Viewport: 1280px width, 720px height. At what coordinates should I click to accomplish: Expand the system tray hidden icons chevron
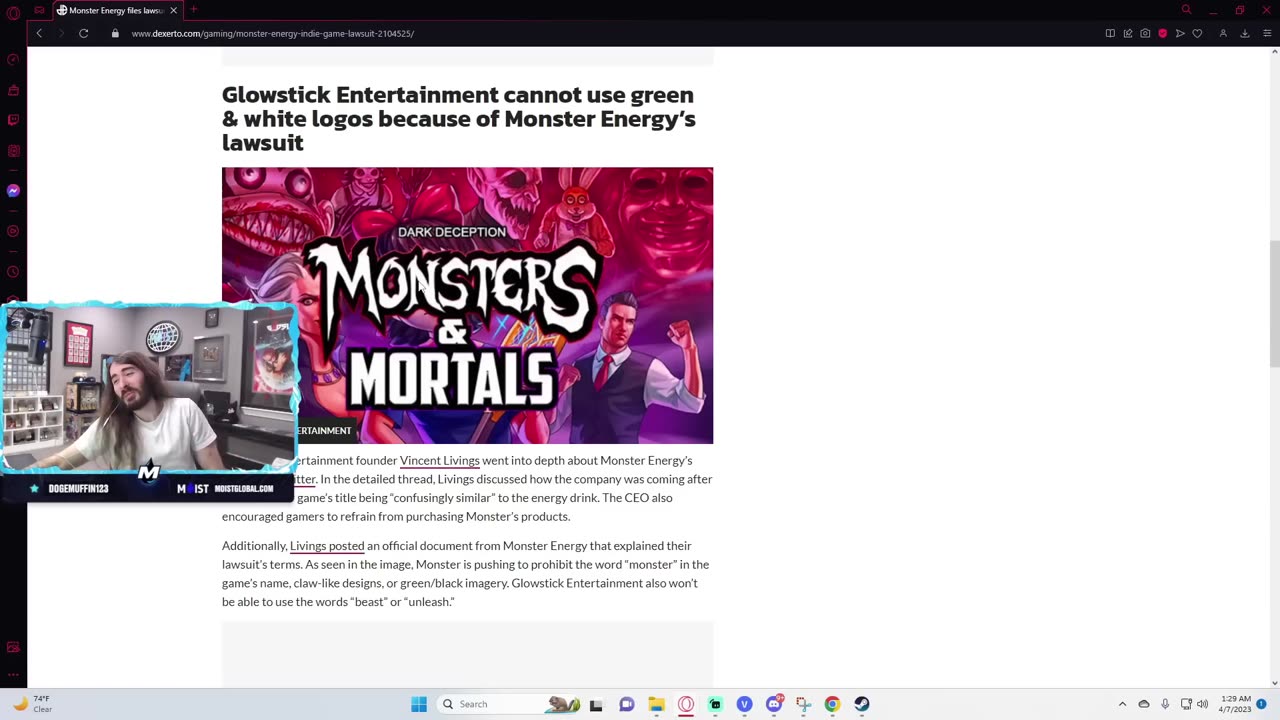(1122, 704)
